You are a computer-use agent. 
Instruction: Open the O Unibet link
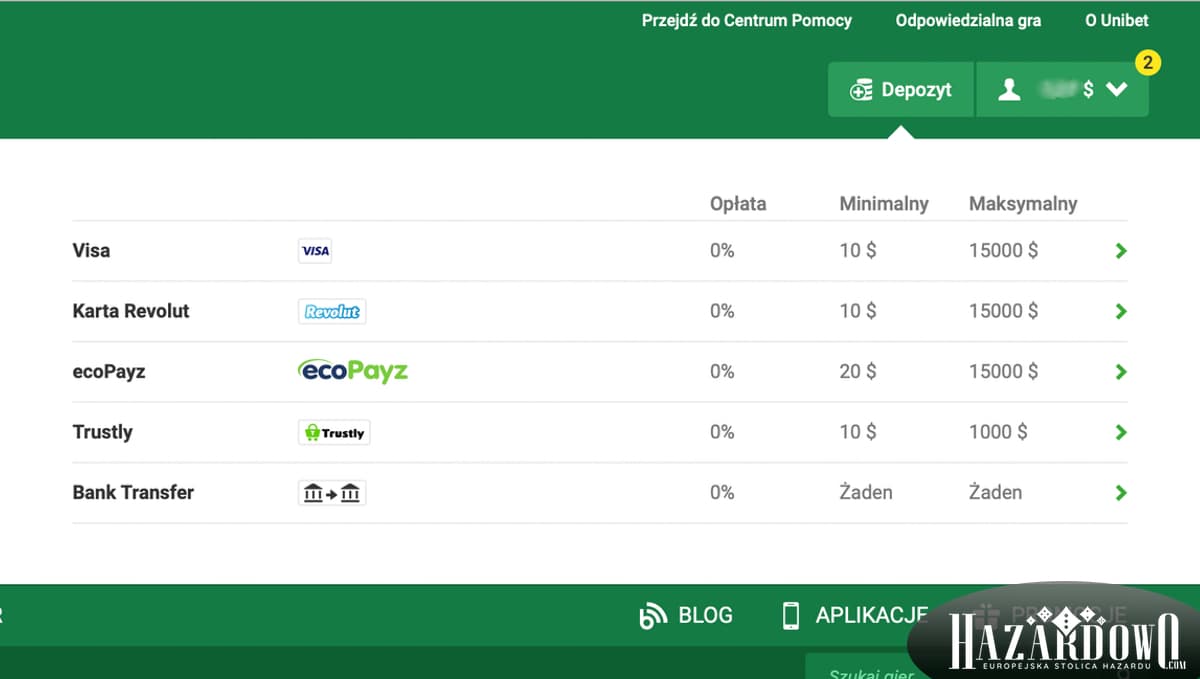point(1117,20)
